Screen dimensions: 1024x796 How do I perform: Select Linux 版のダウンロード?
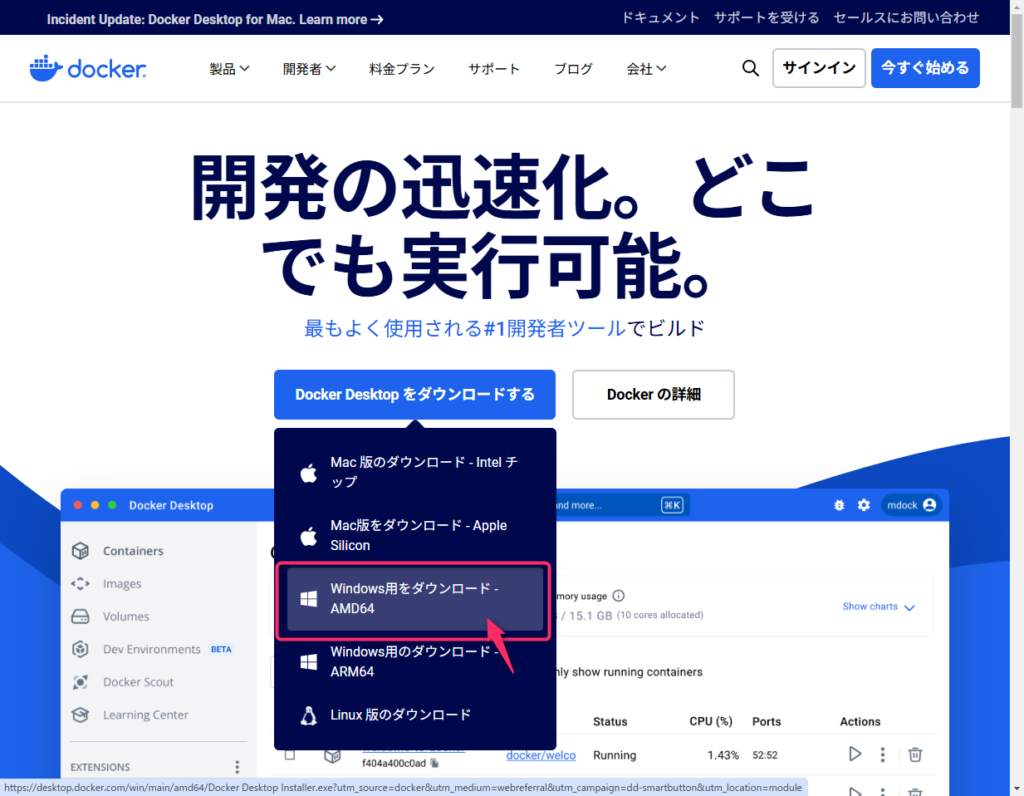click(x=415, y=715)
